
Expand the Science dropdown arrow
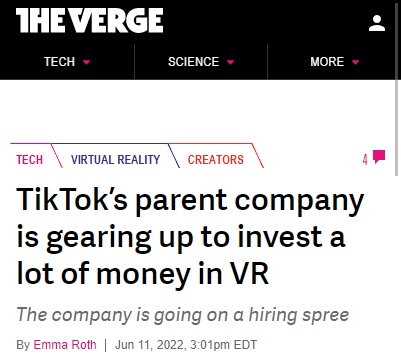tap(231, 62)
